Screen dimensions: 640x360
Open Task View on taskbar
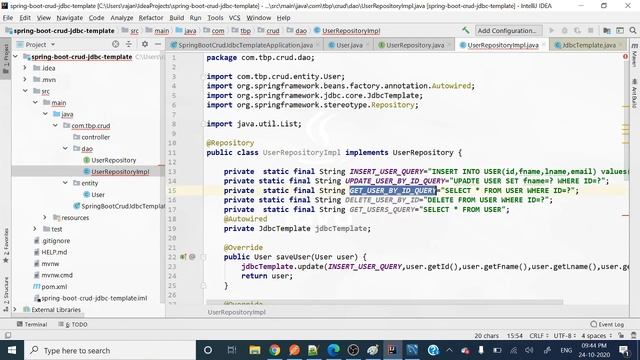[232, 350]
